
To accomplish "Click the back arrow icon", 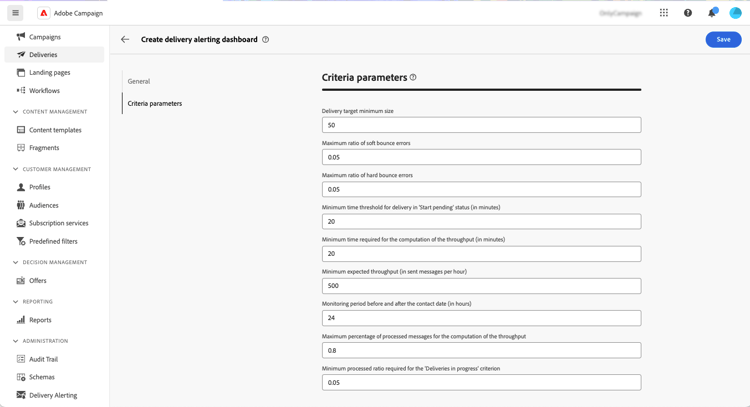I will click(125, 40).
